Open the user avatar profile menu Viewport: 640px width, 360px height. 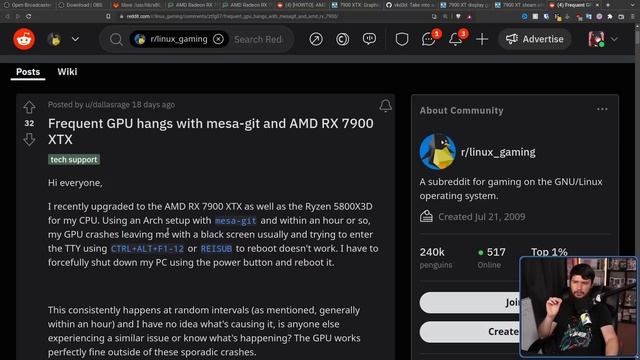(603, 39)
